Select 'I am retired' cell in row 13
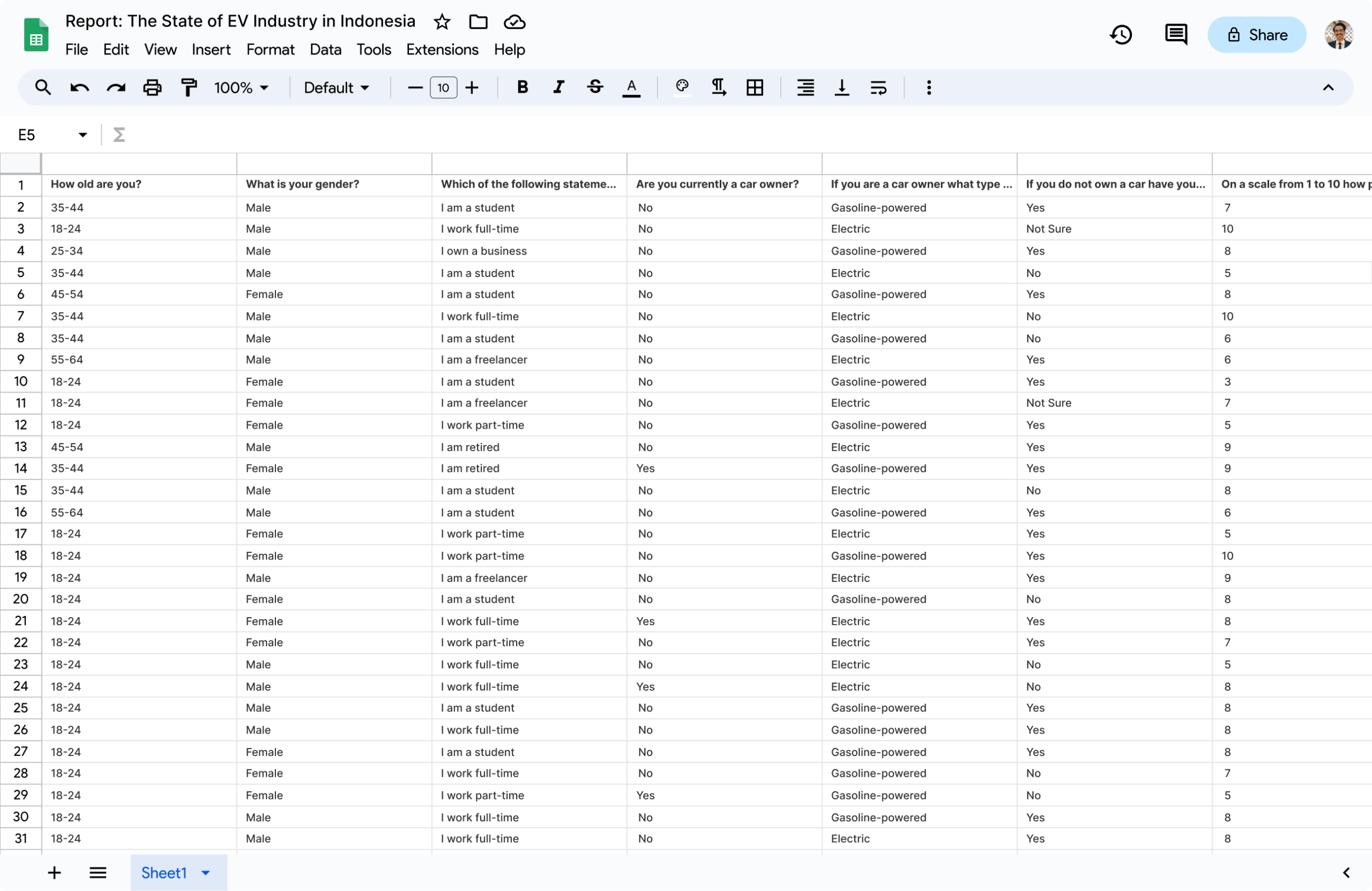This screenshot has width=1372, height=891. point(529,447)
